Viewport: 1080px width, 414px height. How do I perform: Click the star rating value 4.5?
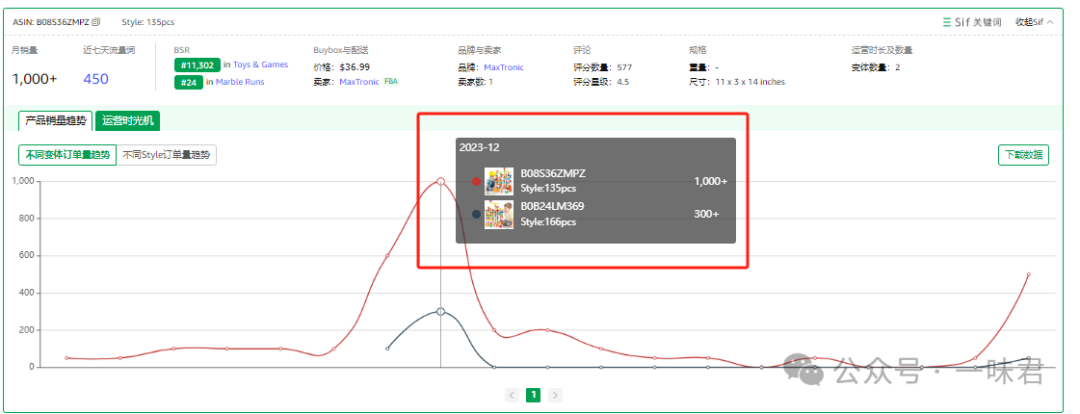[x=623, y=82]
